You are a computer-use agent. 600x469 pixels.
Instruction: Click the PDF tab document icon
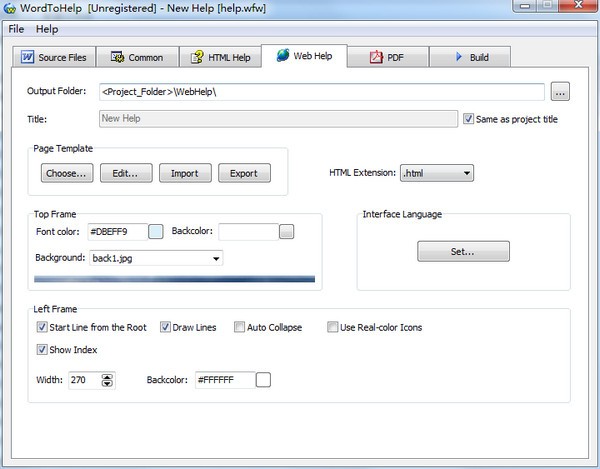377,57
